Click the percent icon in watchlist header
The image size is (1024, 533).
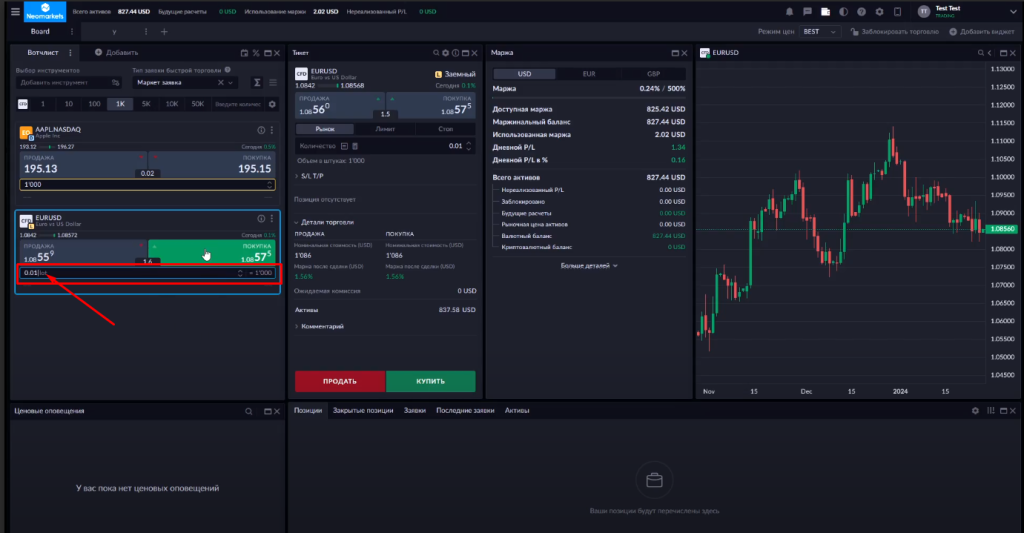(256, 53)
